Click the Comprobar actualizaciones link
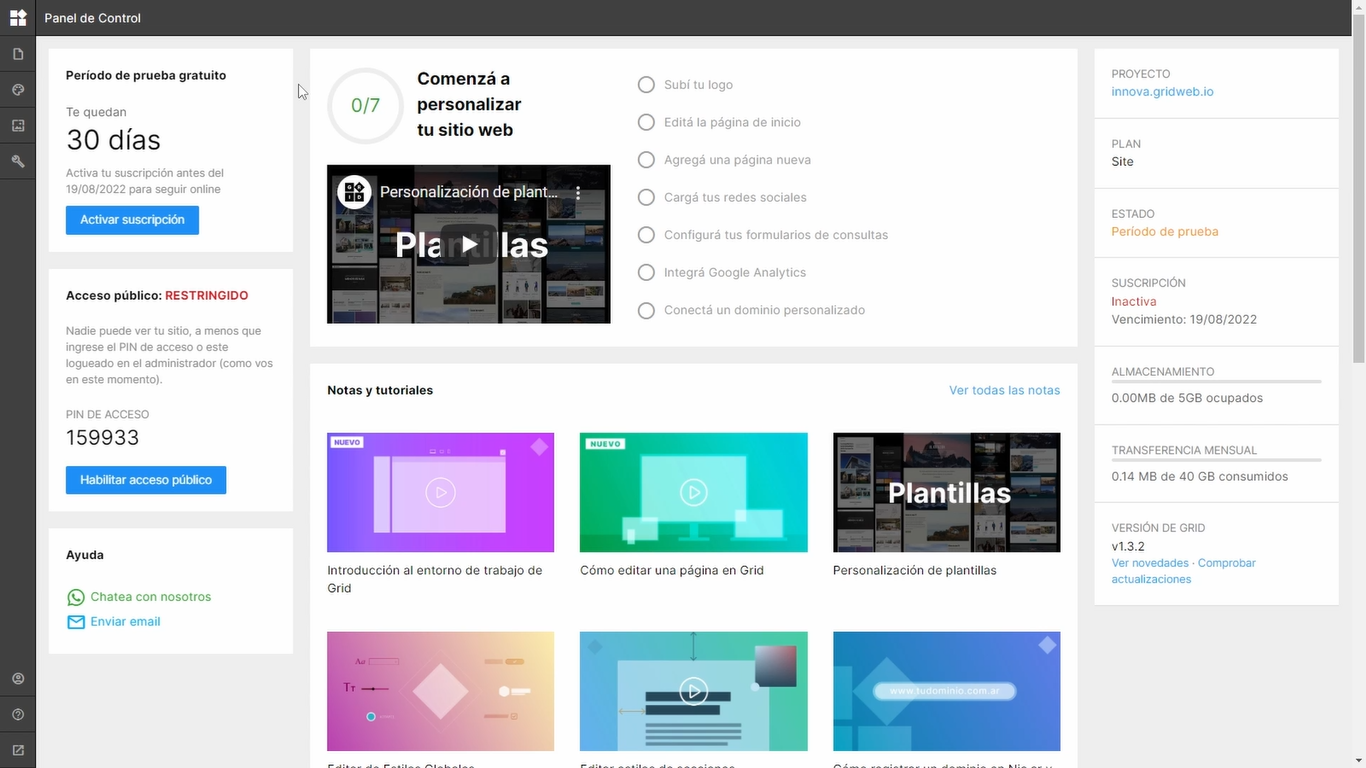The width and height of the screenshot is (1366, 768). coord(1184,571)
